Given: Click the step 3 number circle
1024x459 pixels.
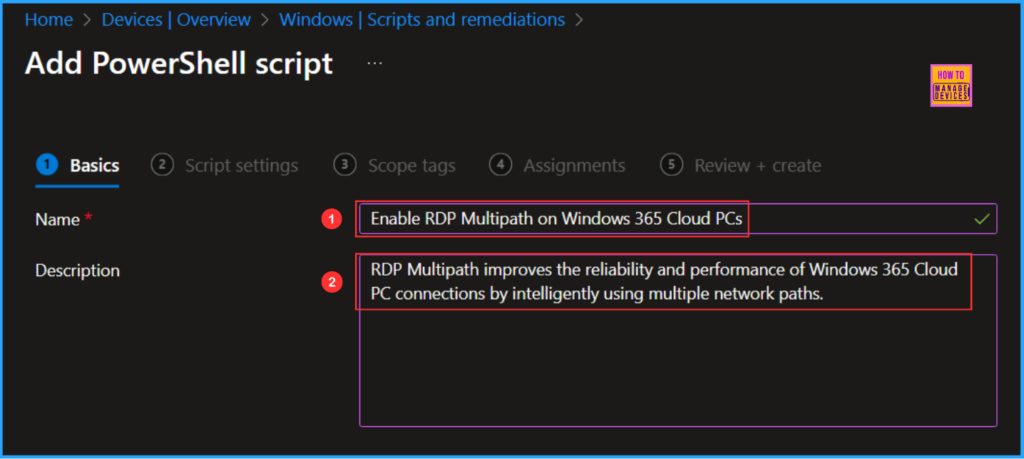Looking at the screenshot, I should click(345, 166).
